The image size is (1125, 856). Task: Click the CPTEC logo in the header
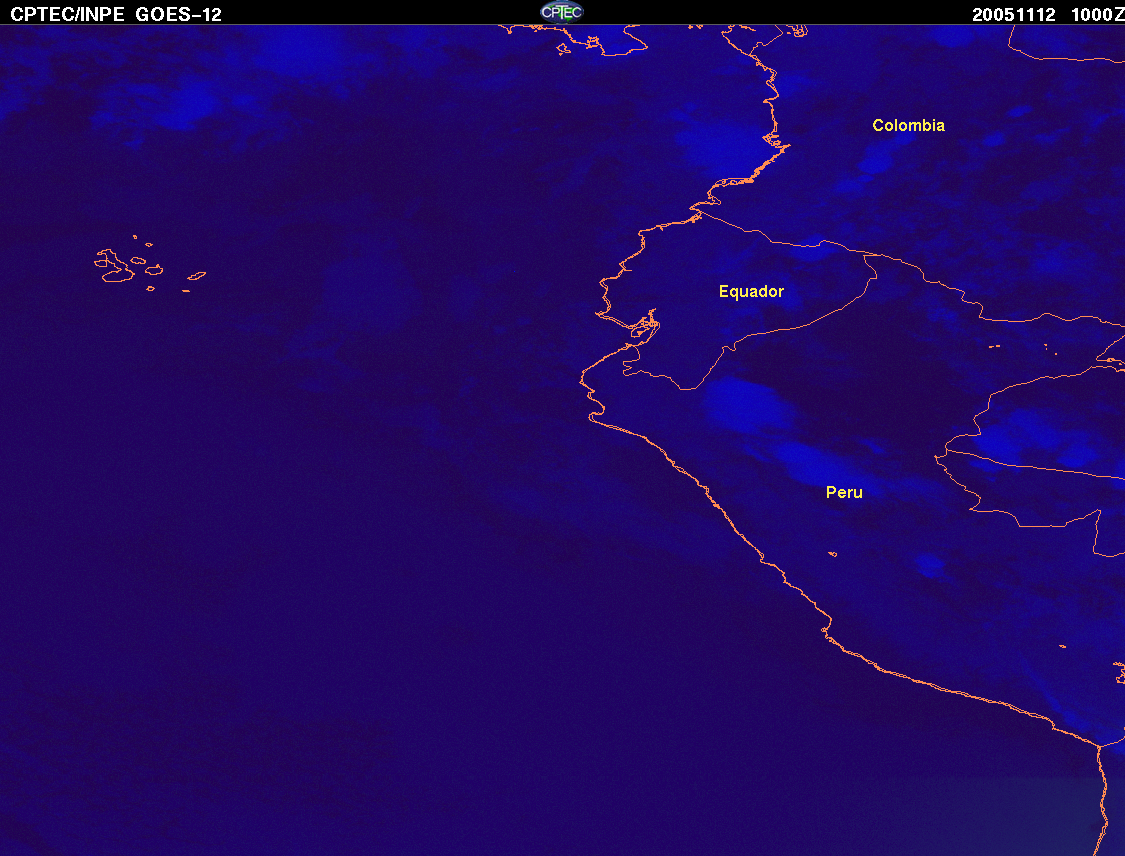[562, 12]
